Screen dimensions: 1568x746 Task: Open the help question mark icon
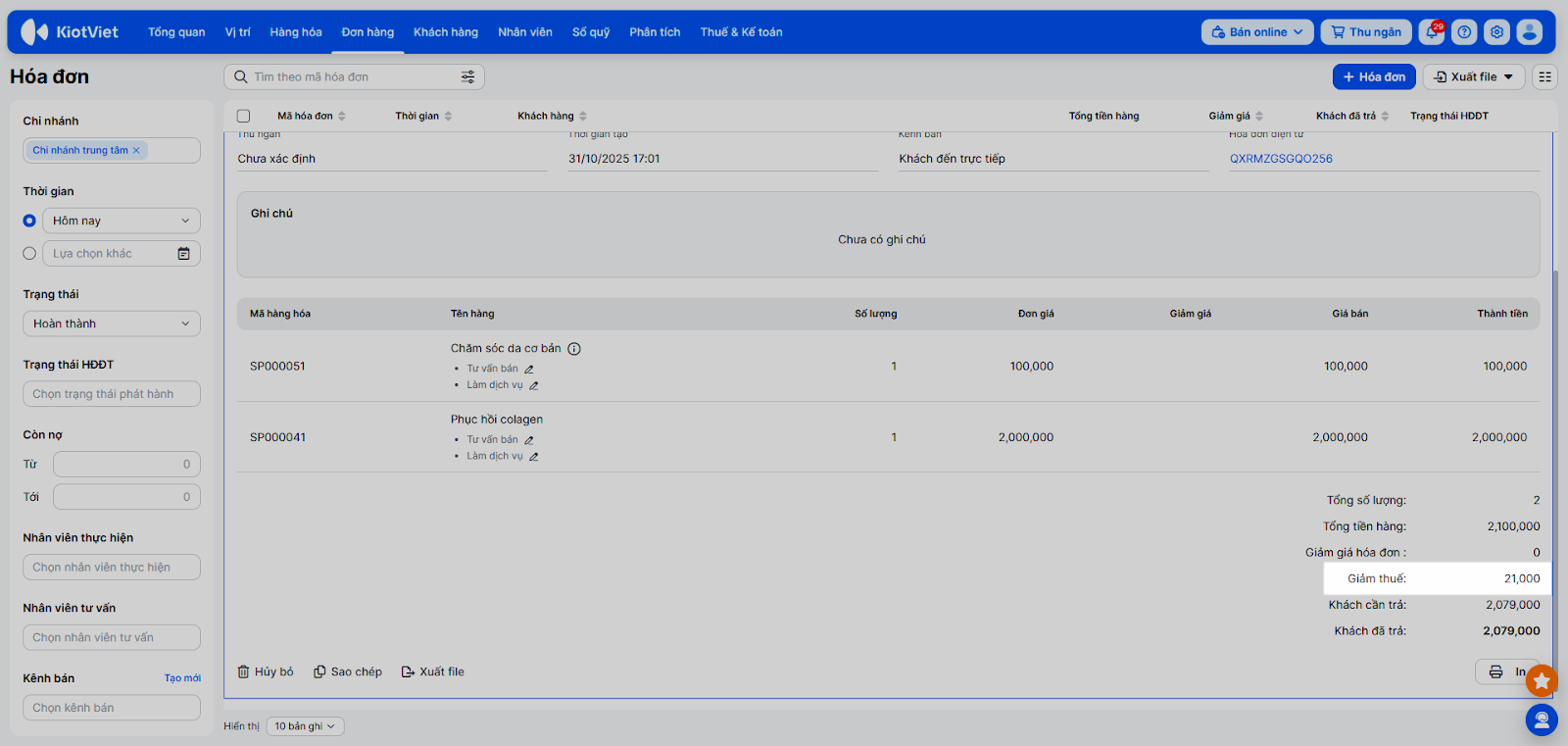1464,32
